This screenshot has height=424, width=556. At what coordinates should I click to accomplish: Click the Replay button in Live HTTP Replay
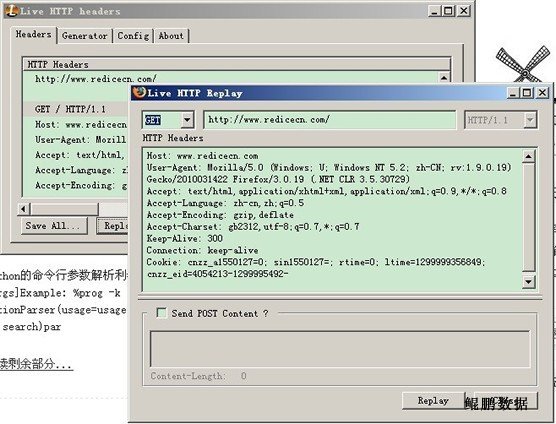tap(433, 401)
